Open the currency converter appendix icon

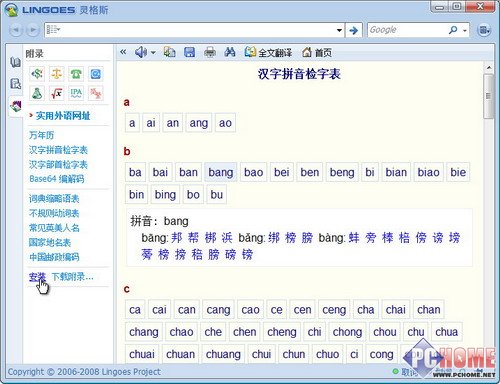point(37,74)
